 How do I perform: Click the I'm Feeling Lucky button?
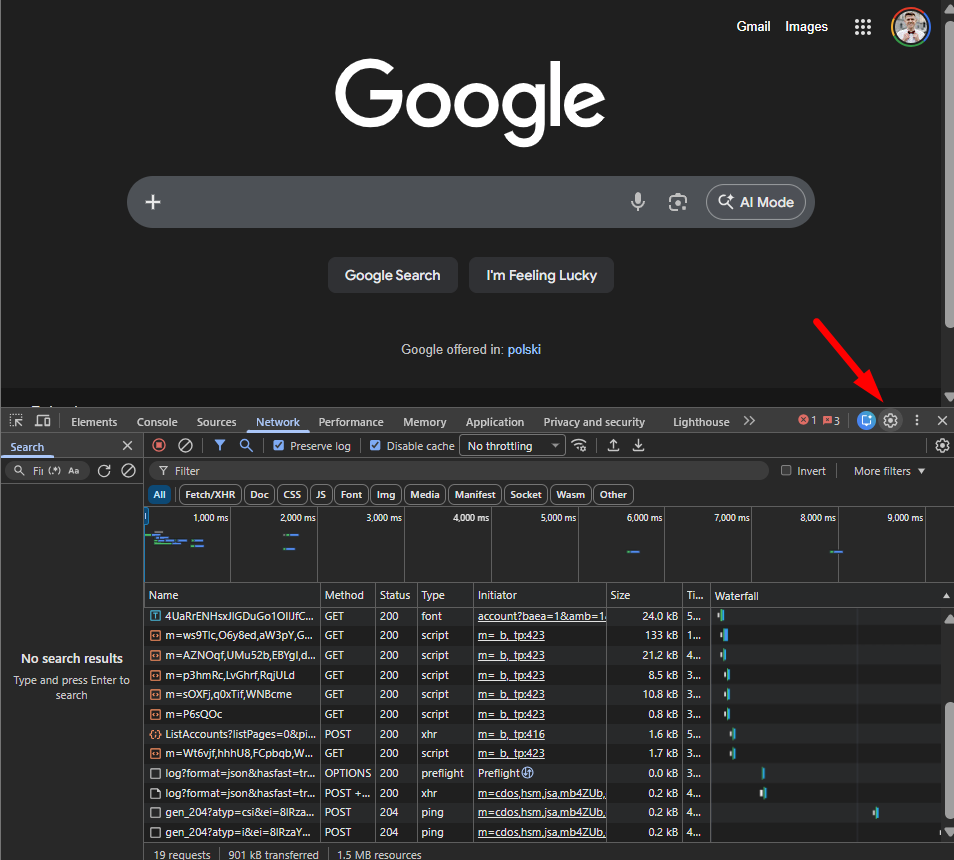(541, 275)
